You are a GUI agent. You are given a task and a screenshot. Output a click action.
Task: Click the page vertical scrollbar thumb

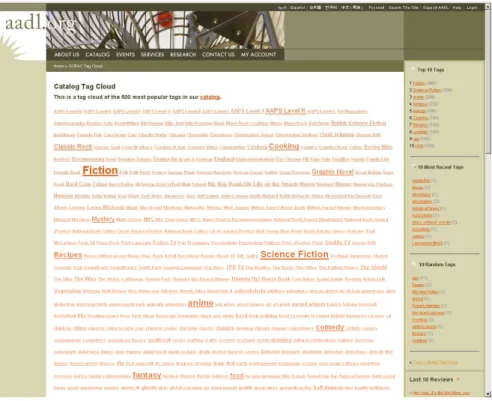pyautogui.click(x=488, y=82)
